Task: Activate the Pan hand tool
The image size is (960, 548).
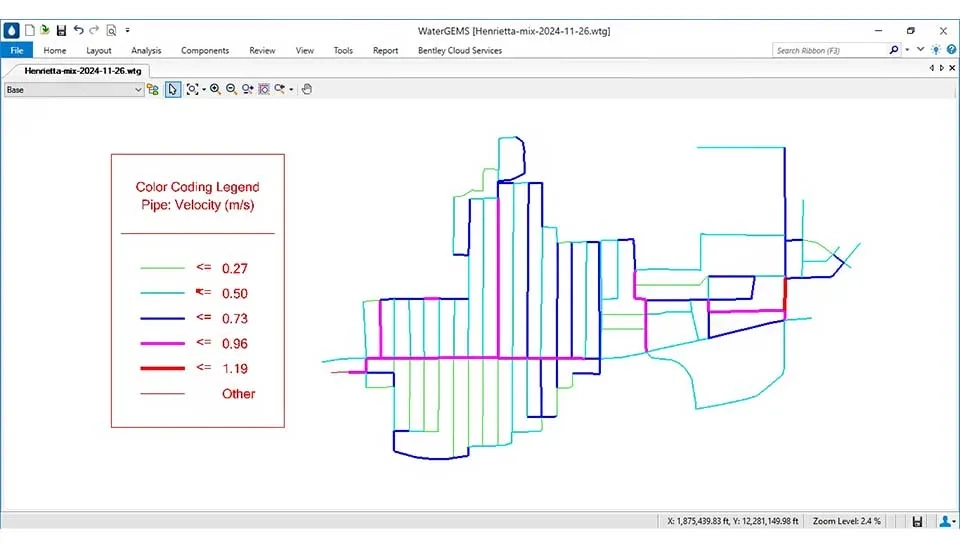Action: (307, 89)
